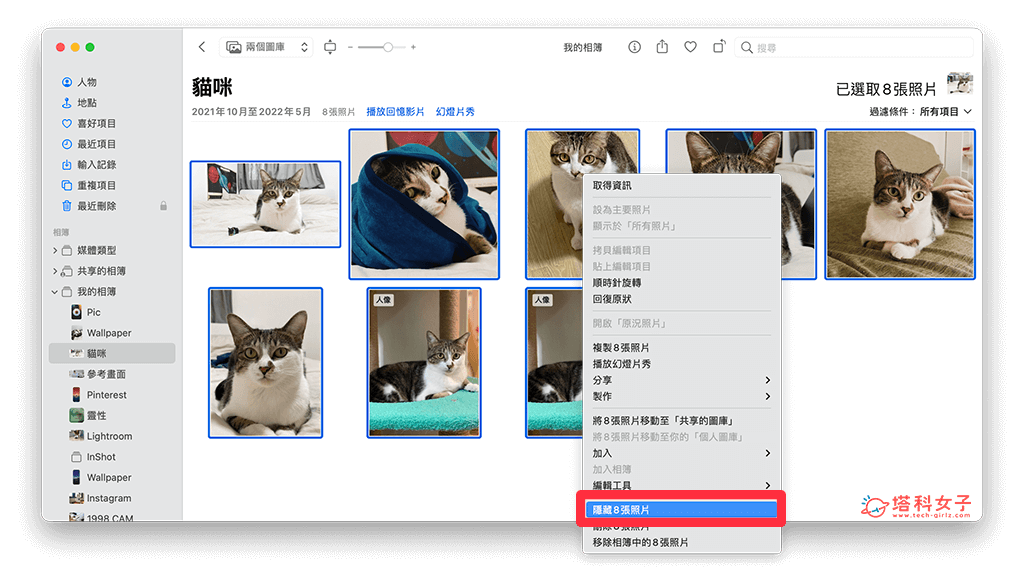This screenshot has width=1024, height=576.
Task: Open 人物 in the sidebar
Action: click(87, 82)
